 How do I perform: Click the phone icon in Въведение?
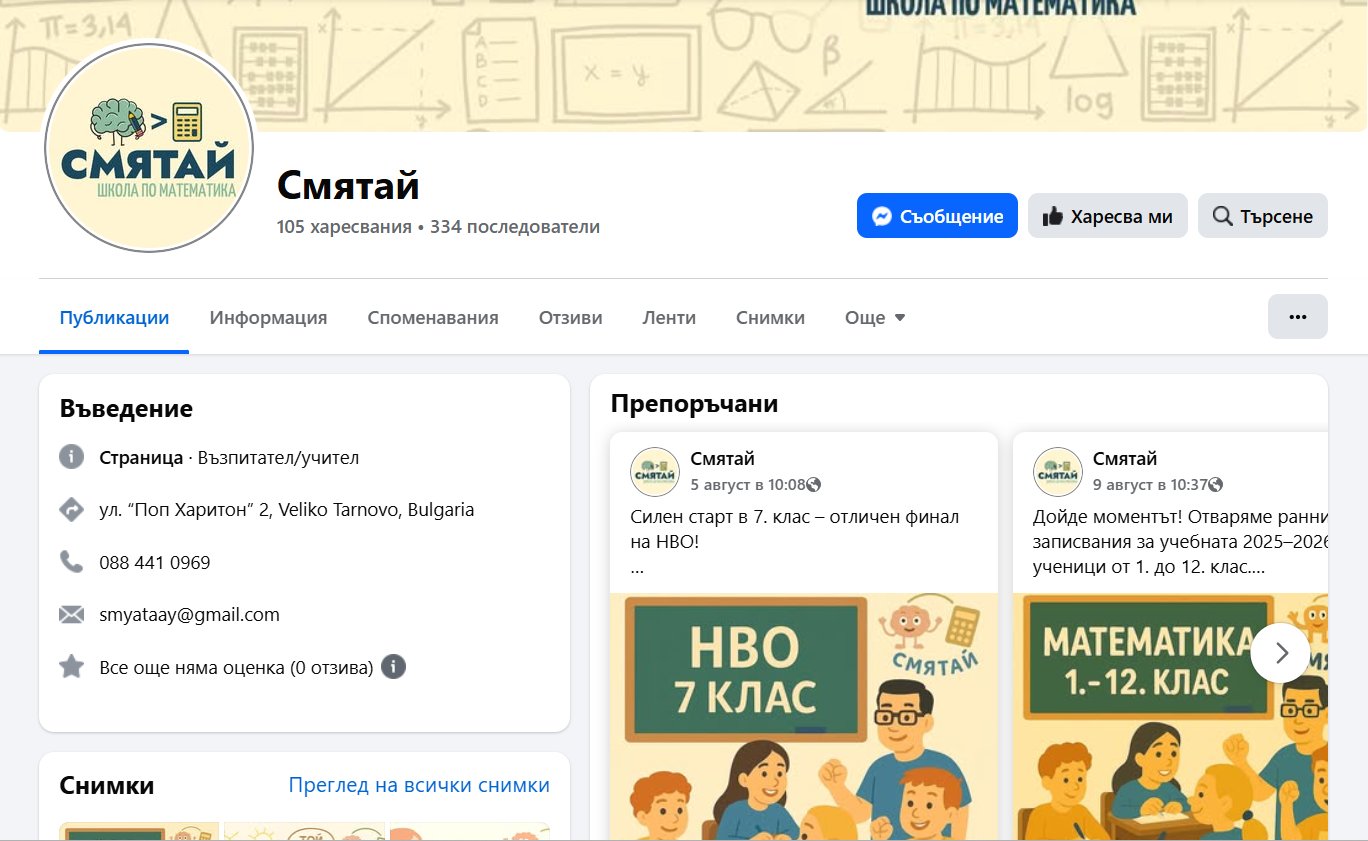71,562
